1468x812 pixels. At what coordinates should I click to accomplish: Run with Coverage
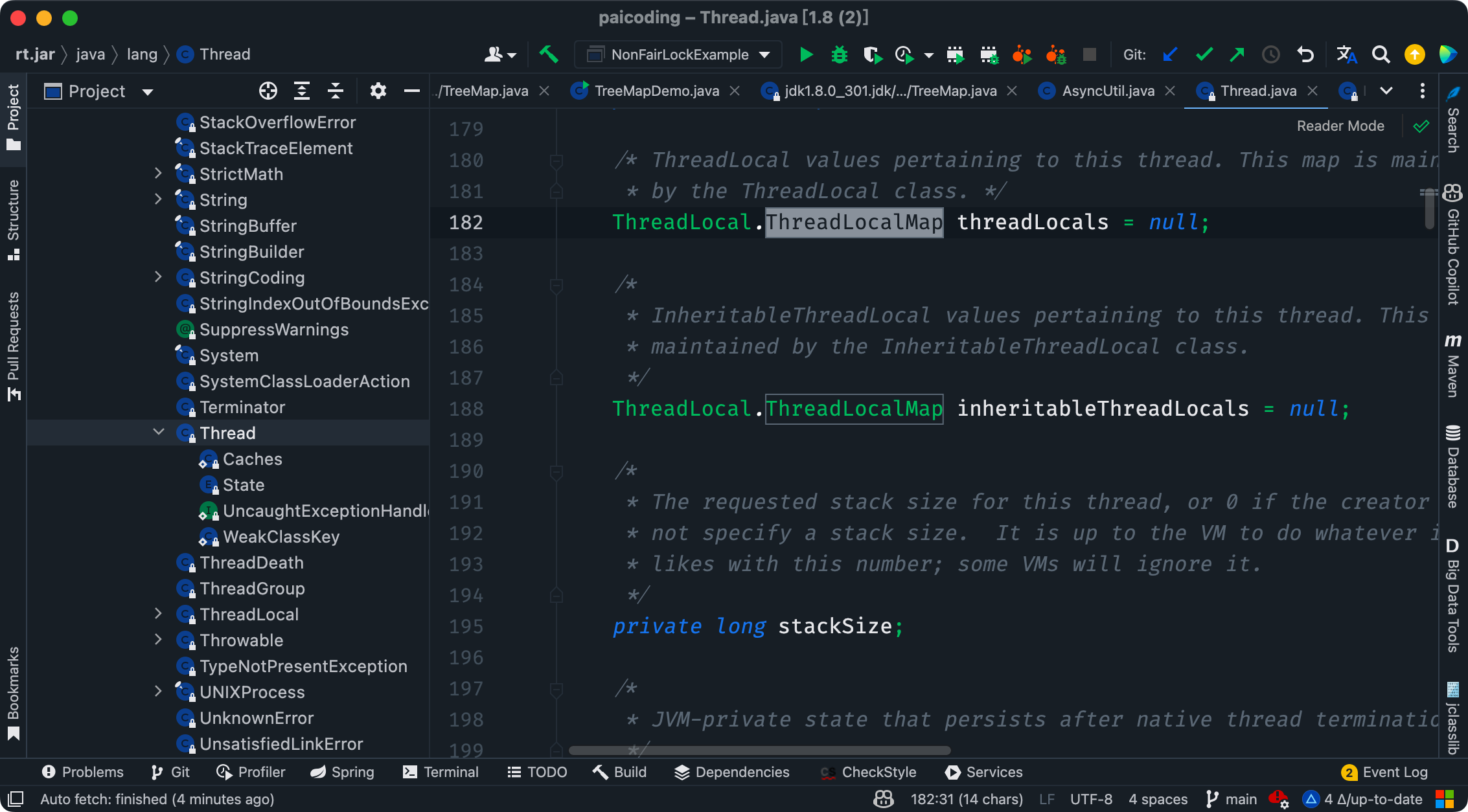click(874, 54)
